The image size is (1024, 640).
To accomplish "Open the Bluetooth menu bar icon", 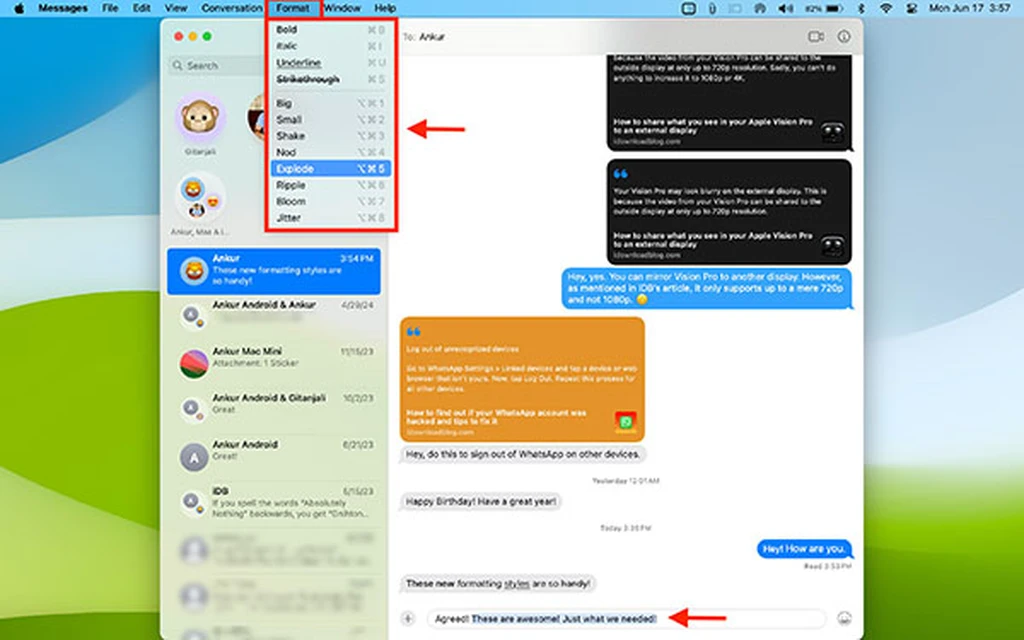I will (x=861, y=8).
